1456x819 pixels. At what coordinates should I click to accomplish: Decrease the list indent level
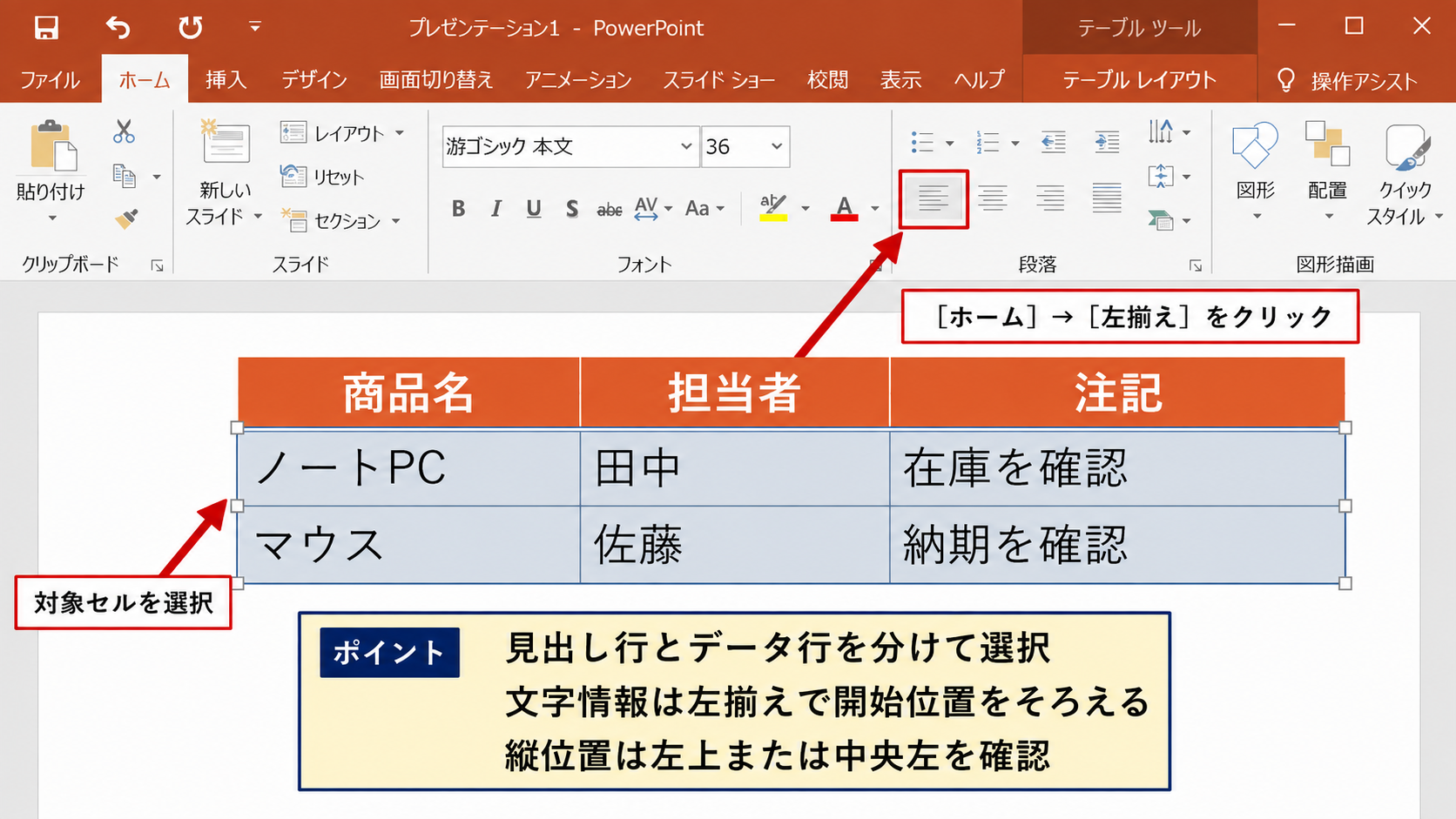point(1053,142)
